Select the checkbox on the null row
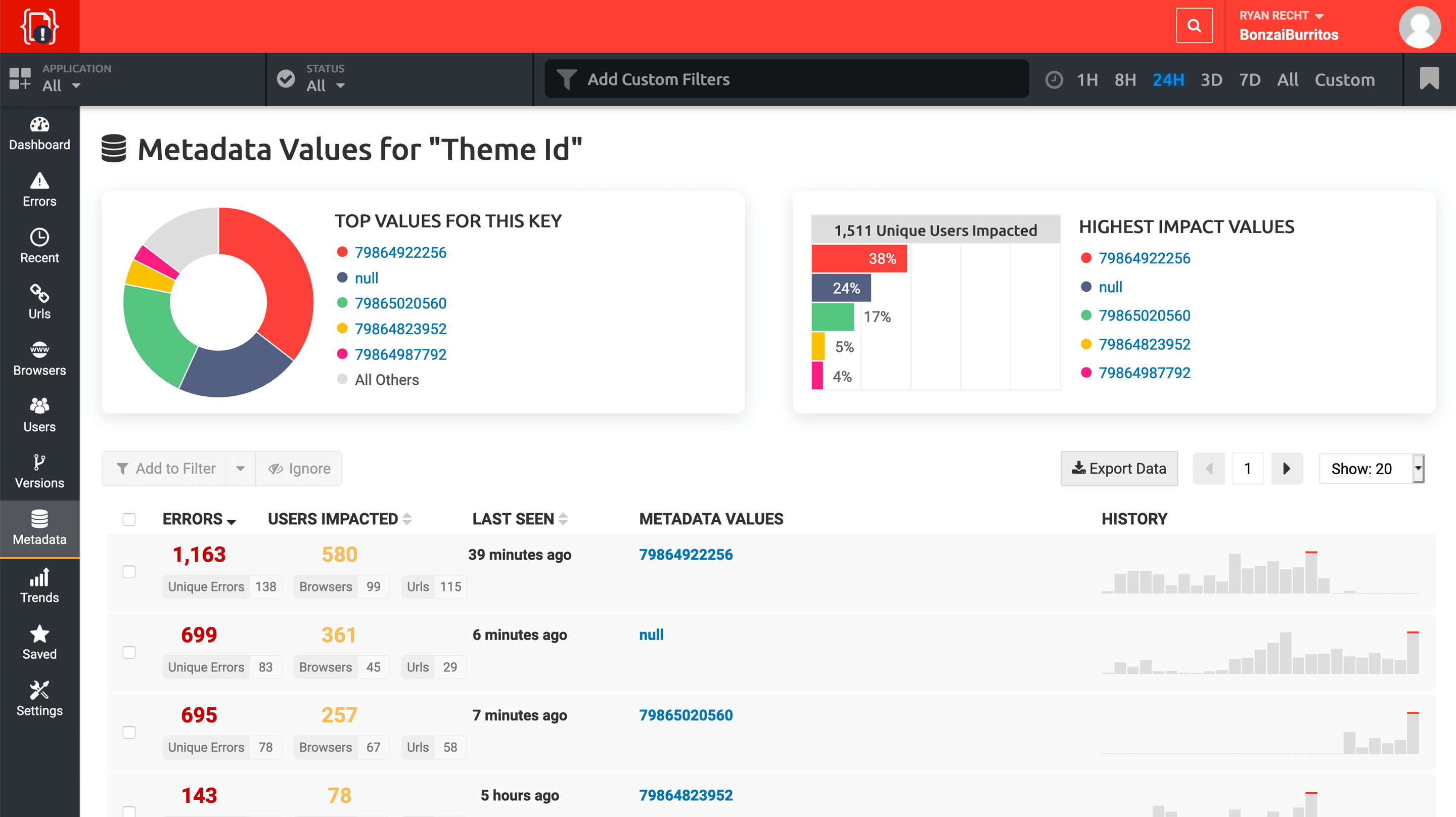The width and height of the screenshot is (1456, 817). tap(129, 652)
